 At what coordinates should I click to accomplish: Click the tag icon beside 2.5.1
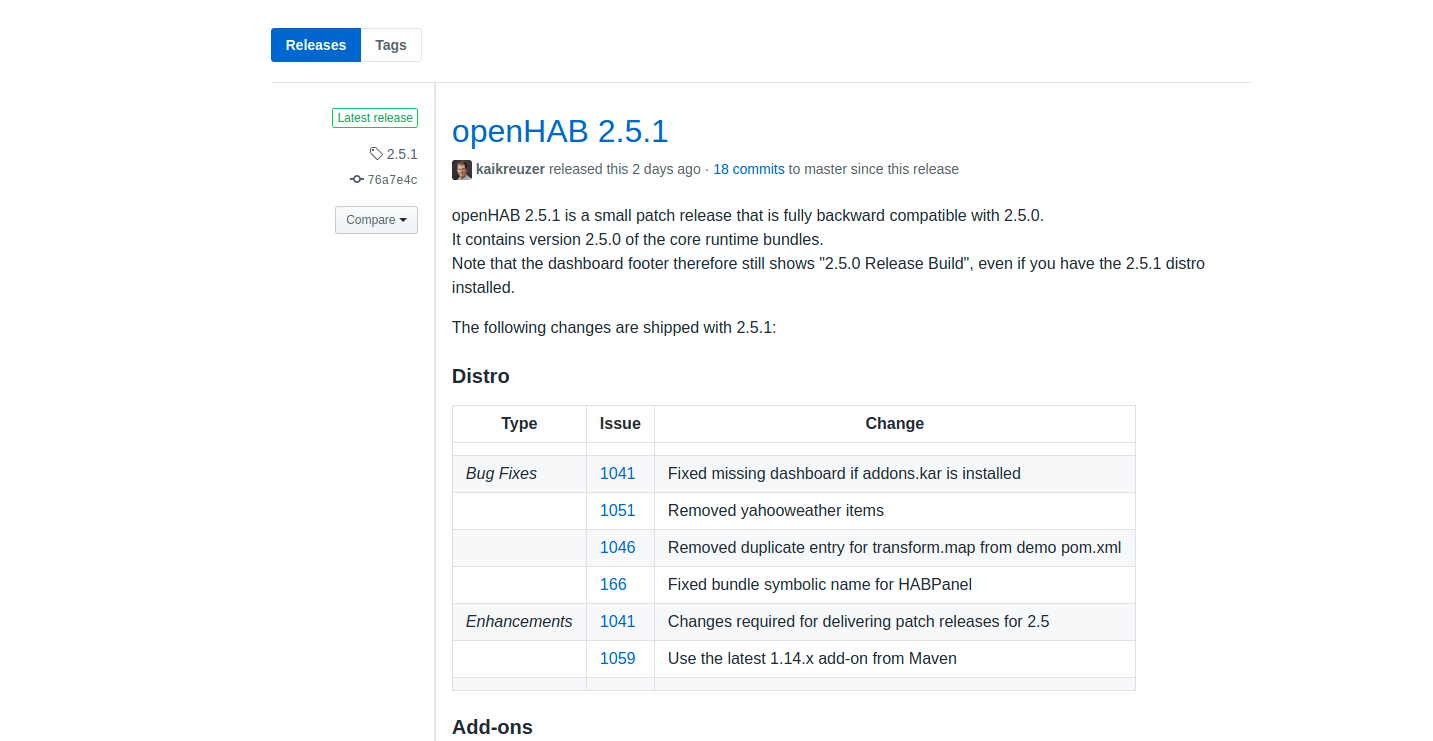pyautogui.click(x=375, y=153)
